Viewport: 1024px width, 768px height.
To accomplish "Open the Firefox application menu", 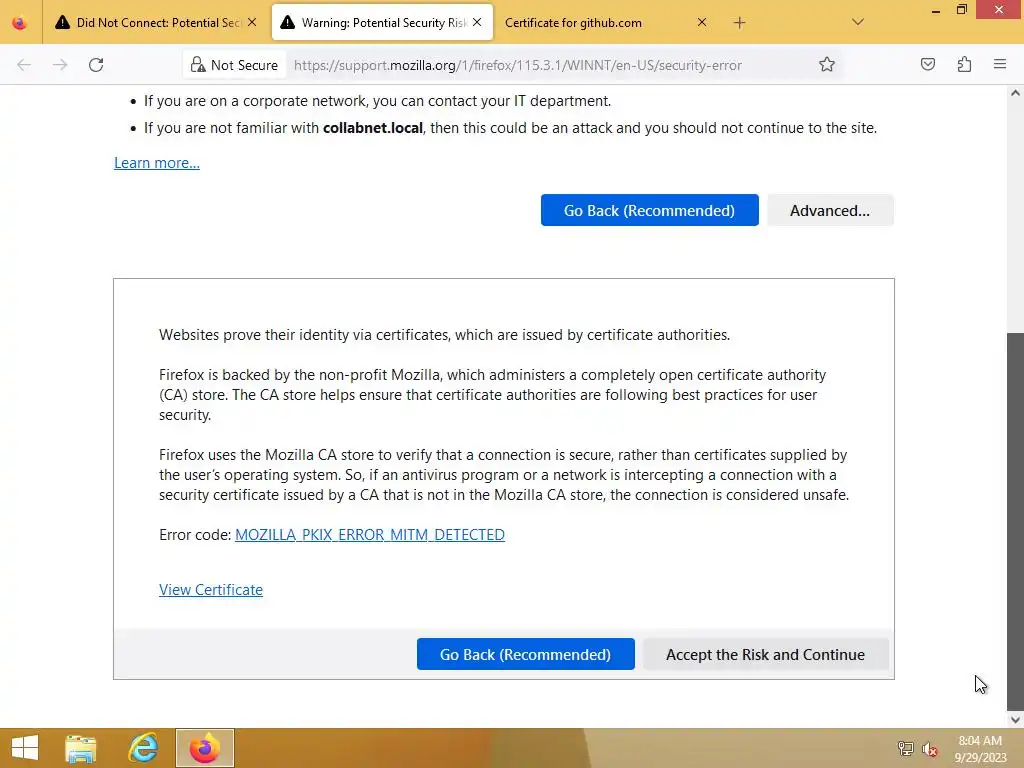I will 1000,64.
